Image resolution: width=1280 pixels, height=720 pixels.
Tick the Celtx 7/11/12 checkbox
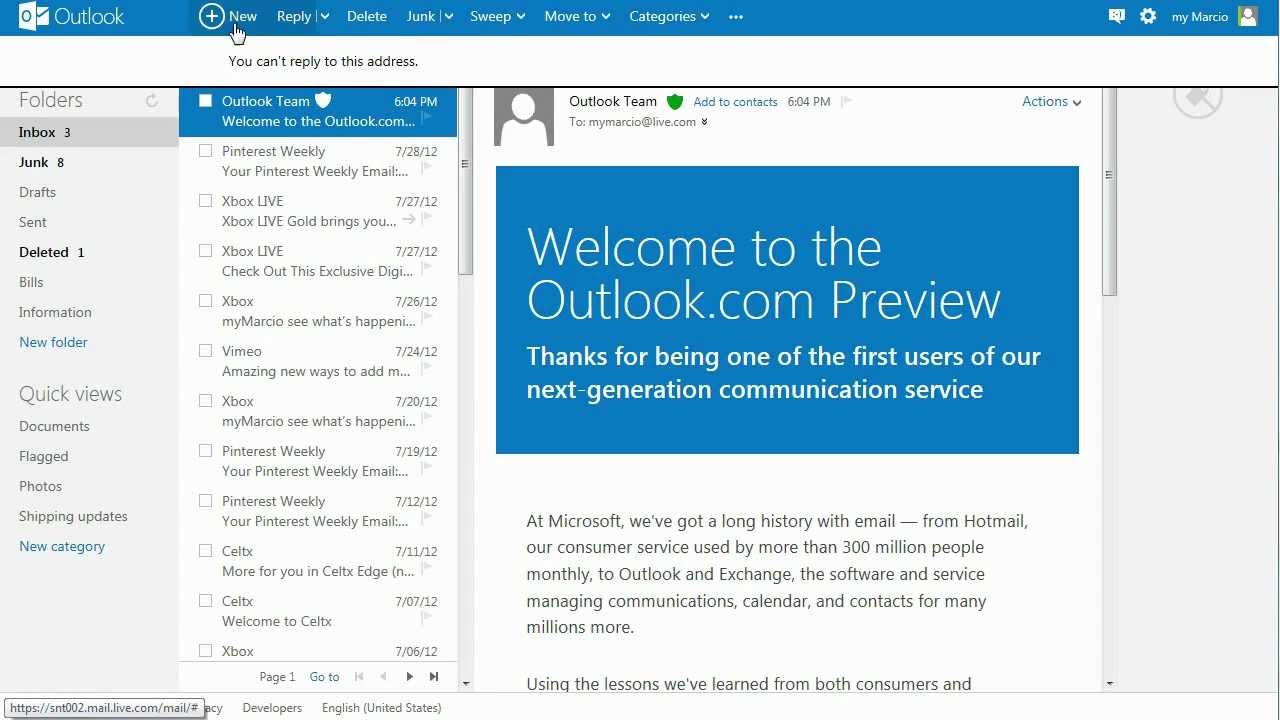pyautogui.click(x=205, y=550)
